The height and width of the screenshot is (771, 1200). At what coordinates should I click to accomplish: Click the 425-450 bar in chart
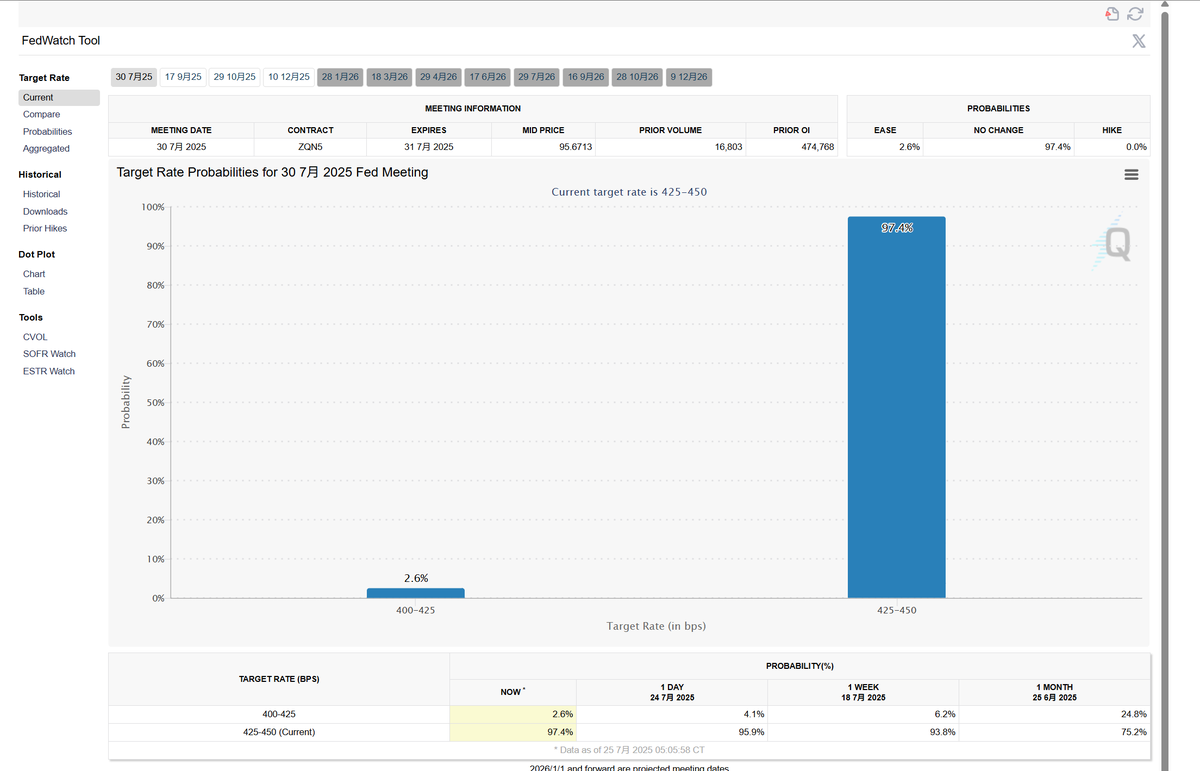pyautogui.click(x=896, y=407)
